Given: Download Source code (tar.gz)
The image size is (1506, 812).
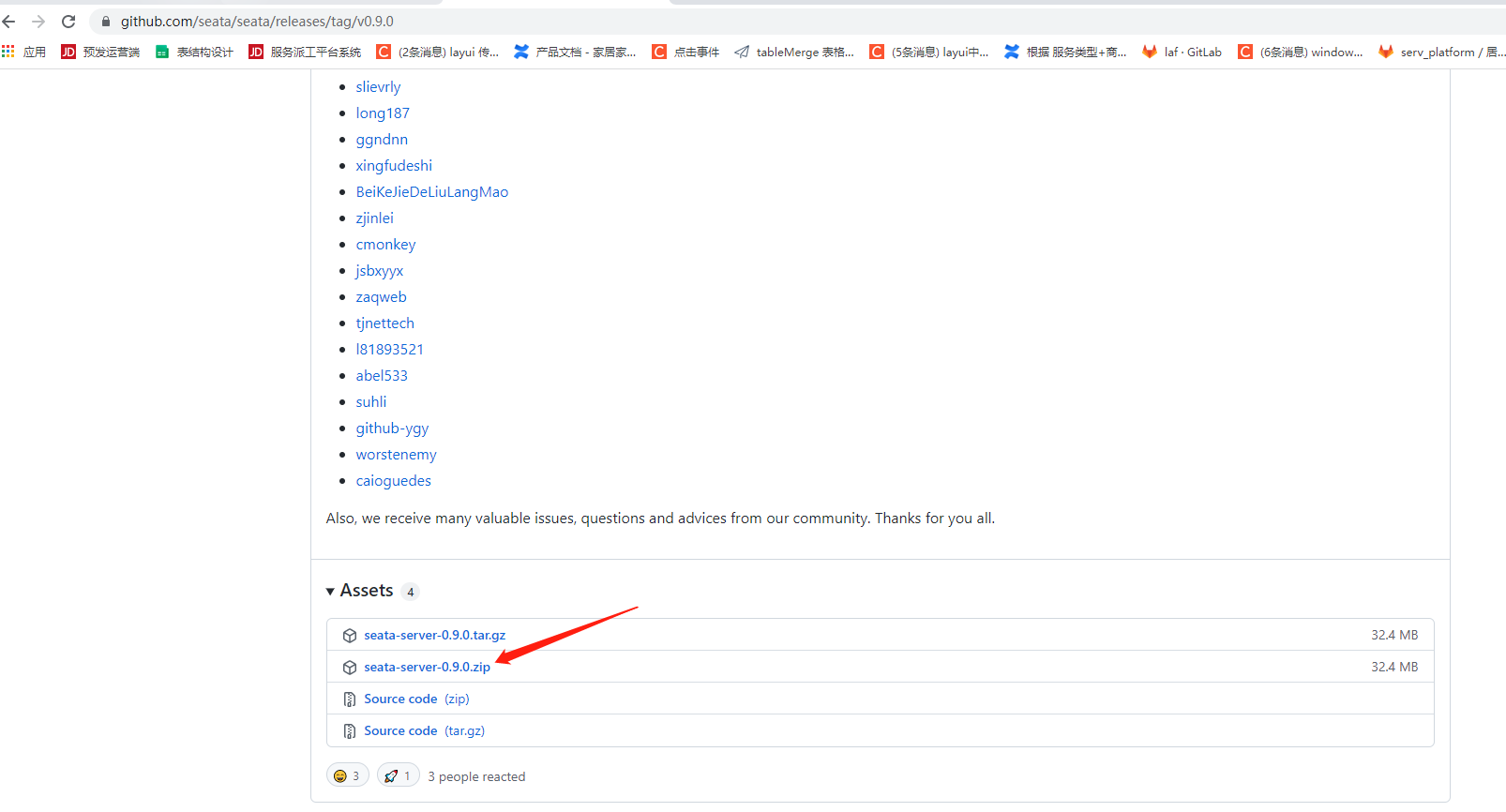Looking at the screenshot, I should coord(424,730).
